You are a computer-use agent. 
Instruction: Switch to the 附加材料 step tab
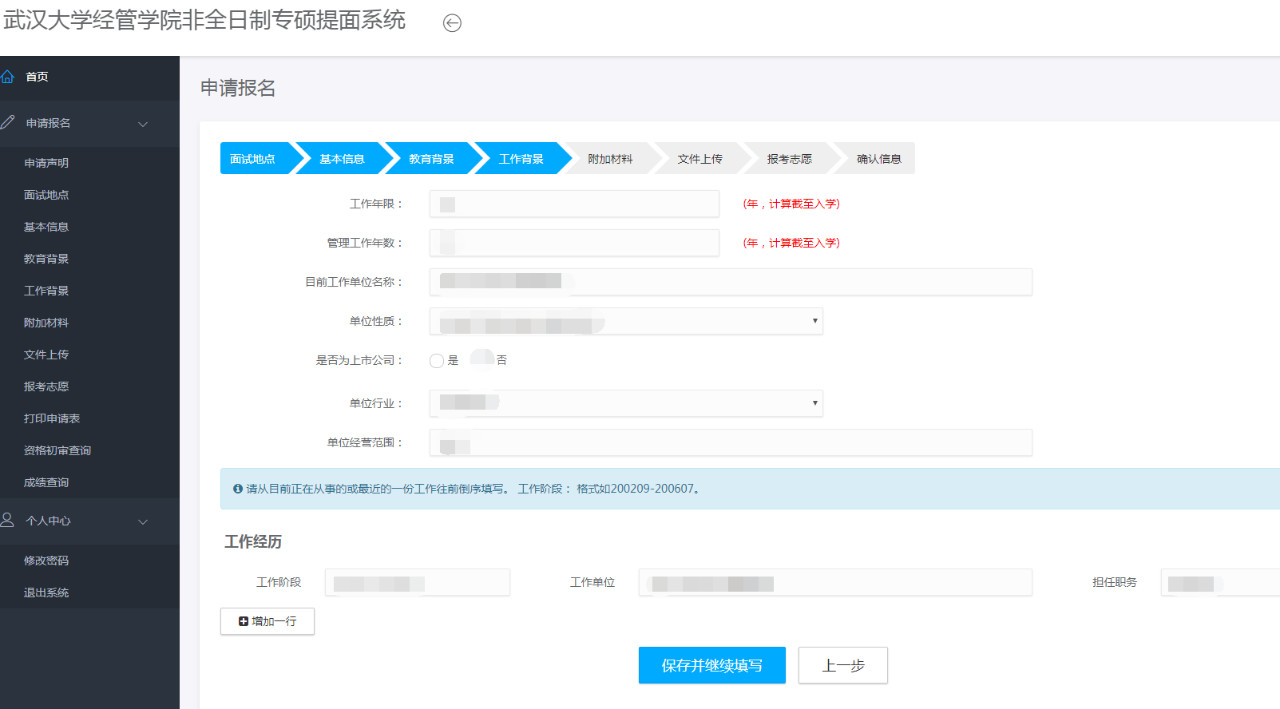click(610, 159)
